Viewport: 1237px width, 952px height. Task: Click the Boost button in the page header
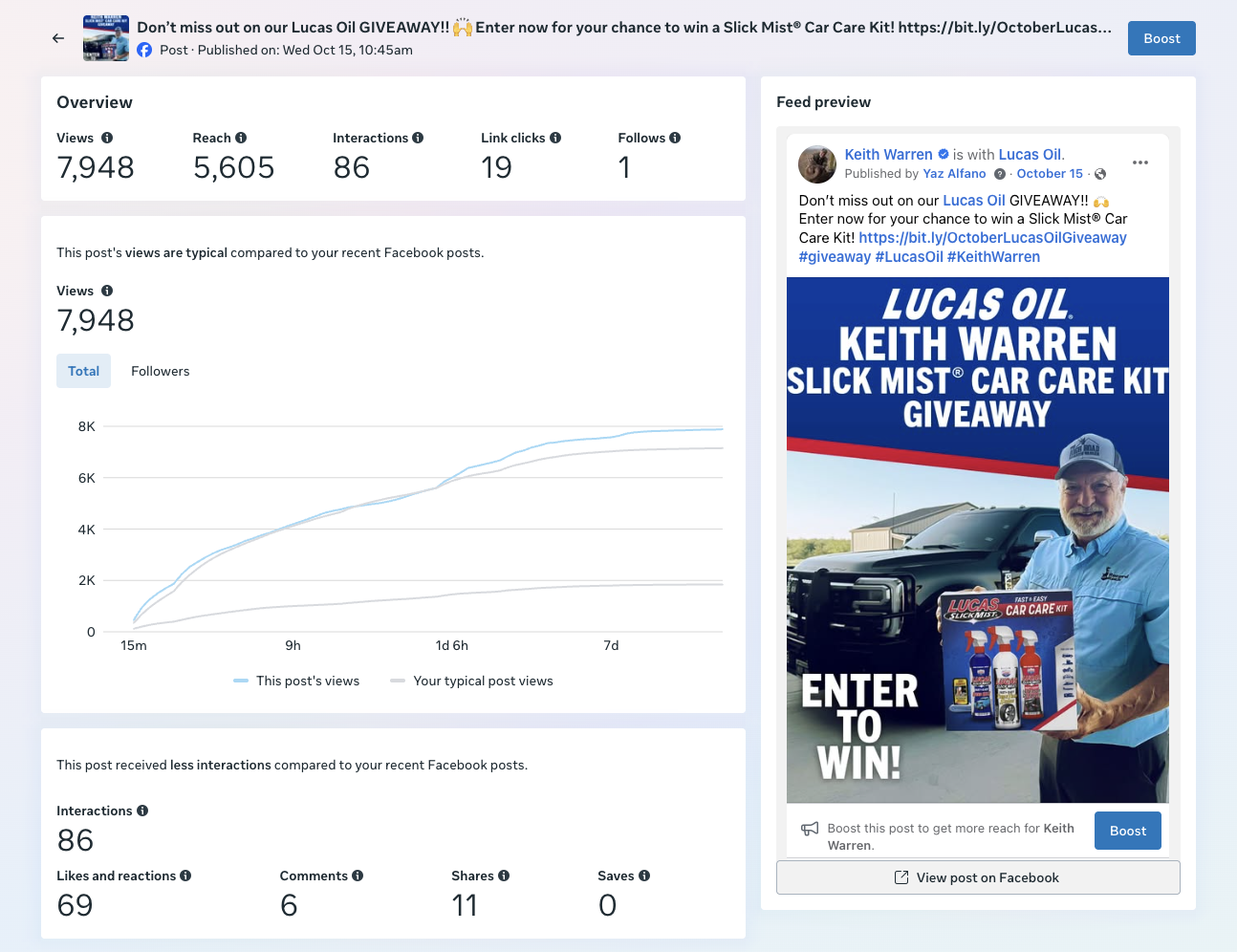(1161, 38)
